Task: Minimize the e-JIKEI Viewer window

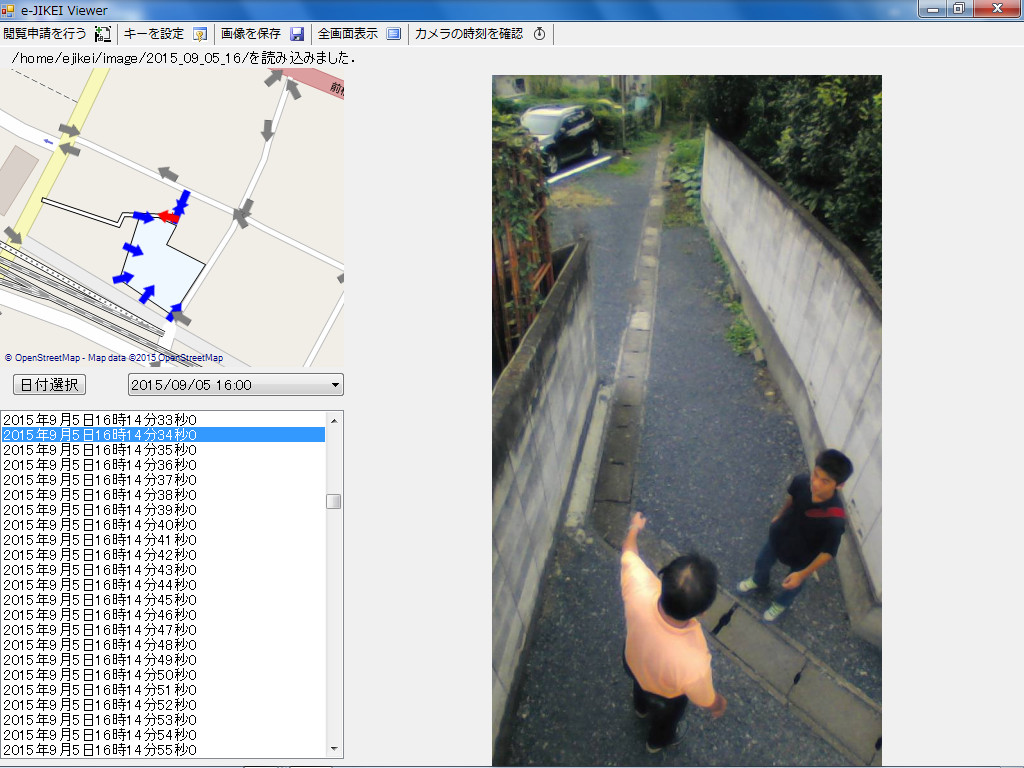Action: pyautogui.click(x=933, y=8)
